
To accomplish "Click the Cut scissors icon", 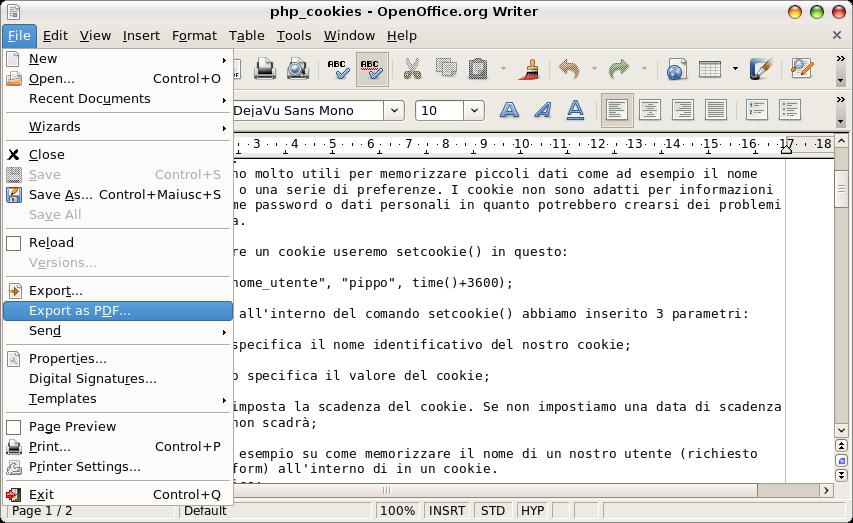I will tap(412, 69).
